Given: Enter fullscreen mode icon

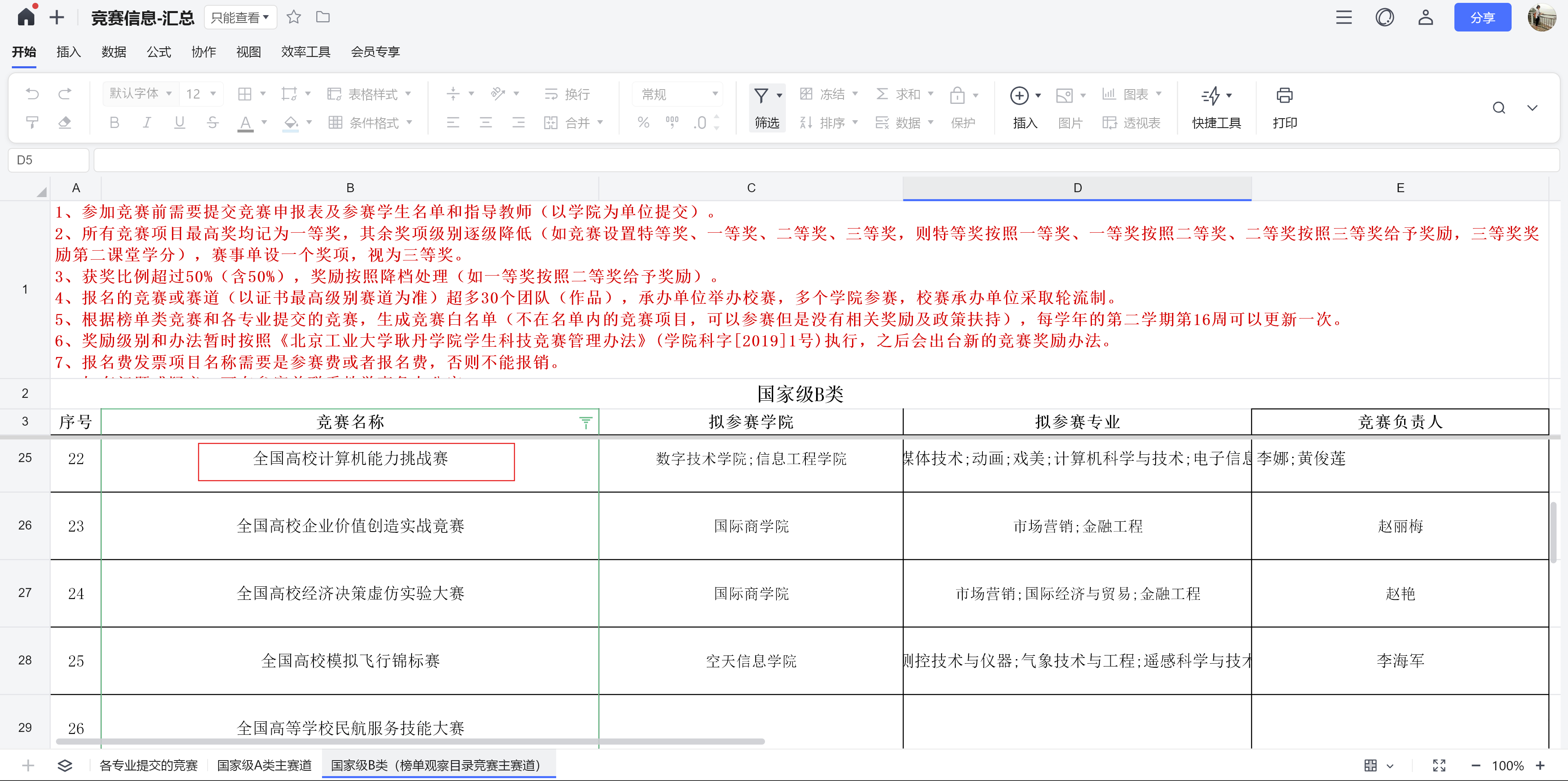Looking at the screenshot, I should click(x=1439, y=766).
